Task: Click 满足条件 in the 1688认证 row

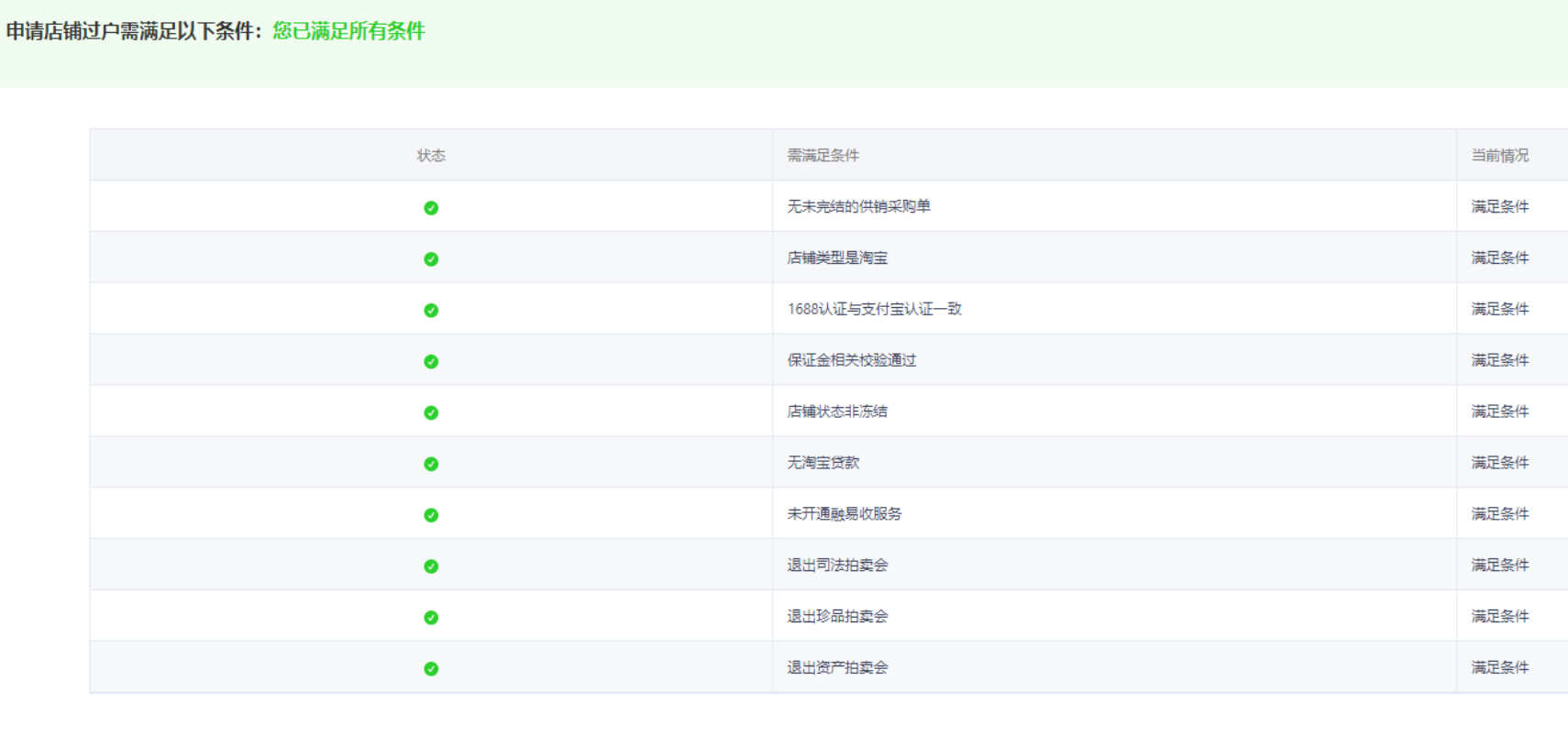Action: [x=1500, y=310]
